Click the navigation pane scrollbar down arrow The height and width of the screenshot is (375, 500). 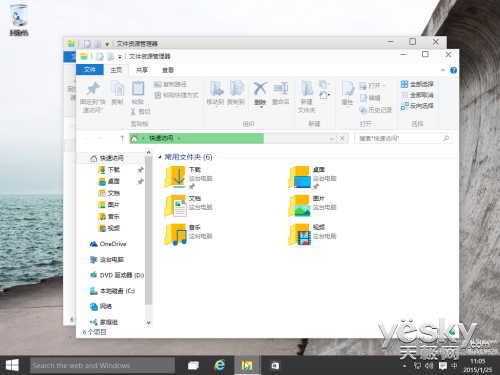click(x=149, y=322)
